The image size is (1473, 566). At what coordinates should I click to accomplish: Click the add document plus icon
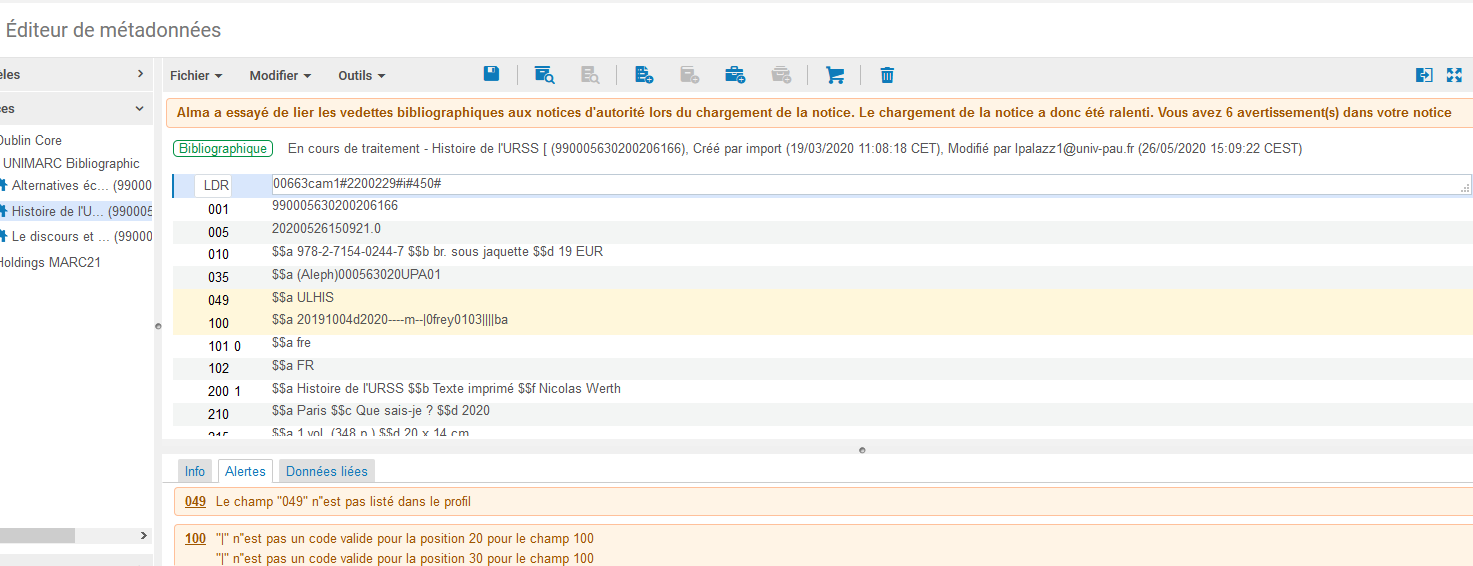click(644, 75)
